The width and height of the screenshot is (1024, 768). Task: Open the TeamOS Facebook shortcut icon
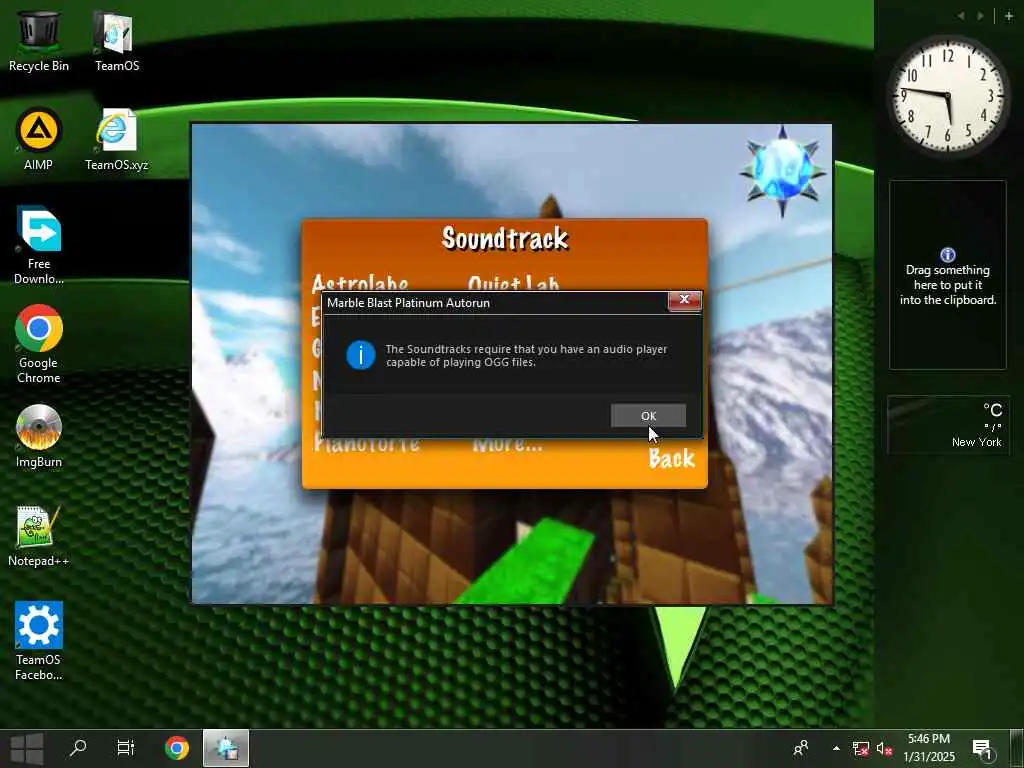tap(39, 641)
